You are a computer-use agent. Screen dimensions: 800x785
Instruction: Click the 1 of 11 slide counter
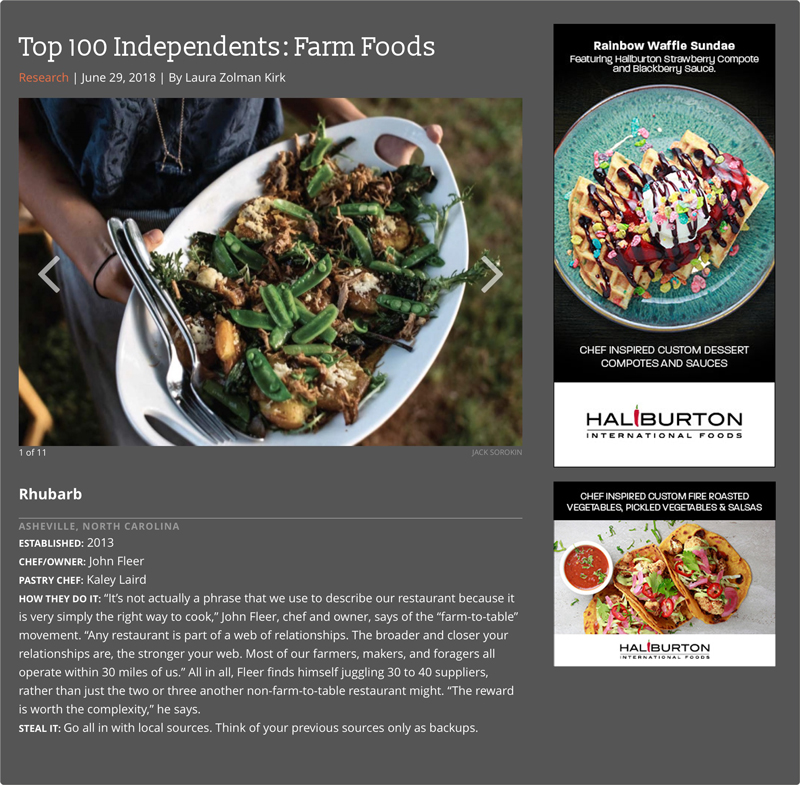[32, 452]
